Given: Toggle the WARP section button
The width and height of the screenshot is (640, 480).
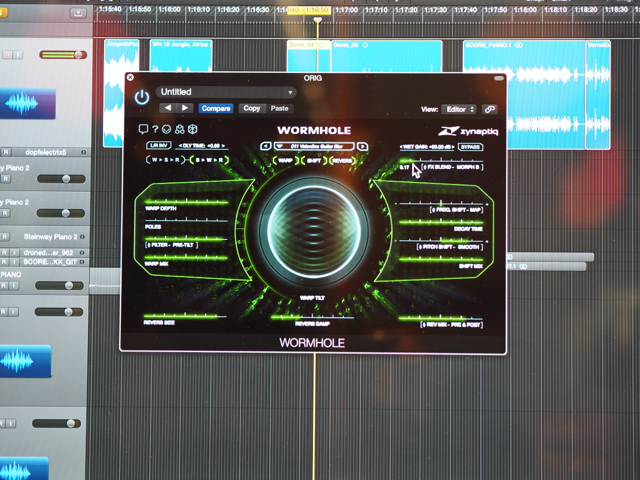Looking at the screenshot, I should [x=285, y=161].
